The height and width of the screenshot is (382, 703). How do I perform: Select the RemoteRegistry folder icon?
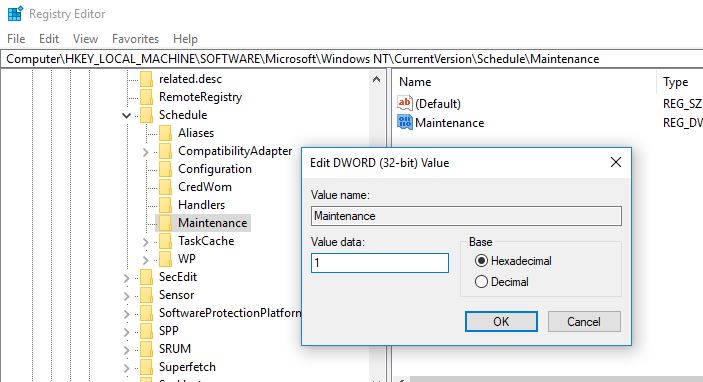[x=146, y=97]
